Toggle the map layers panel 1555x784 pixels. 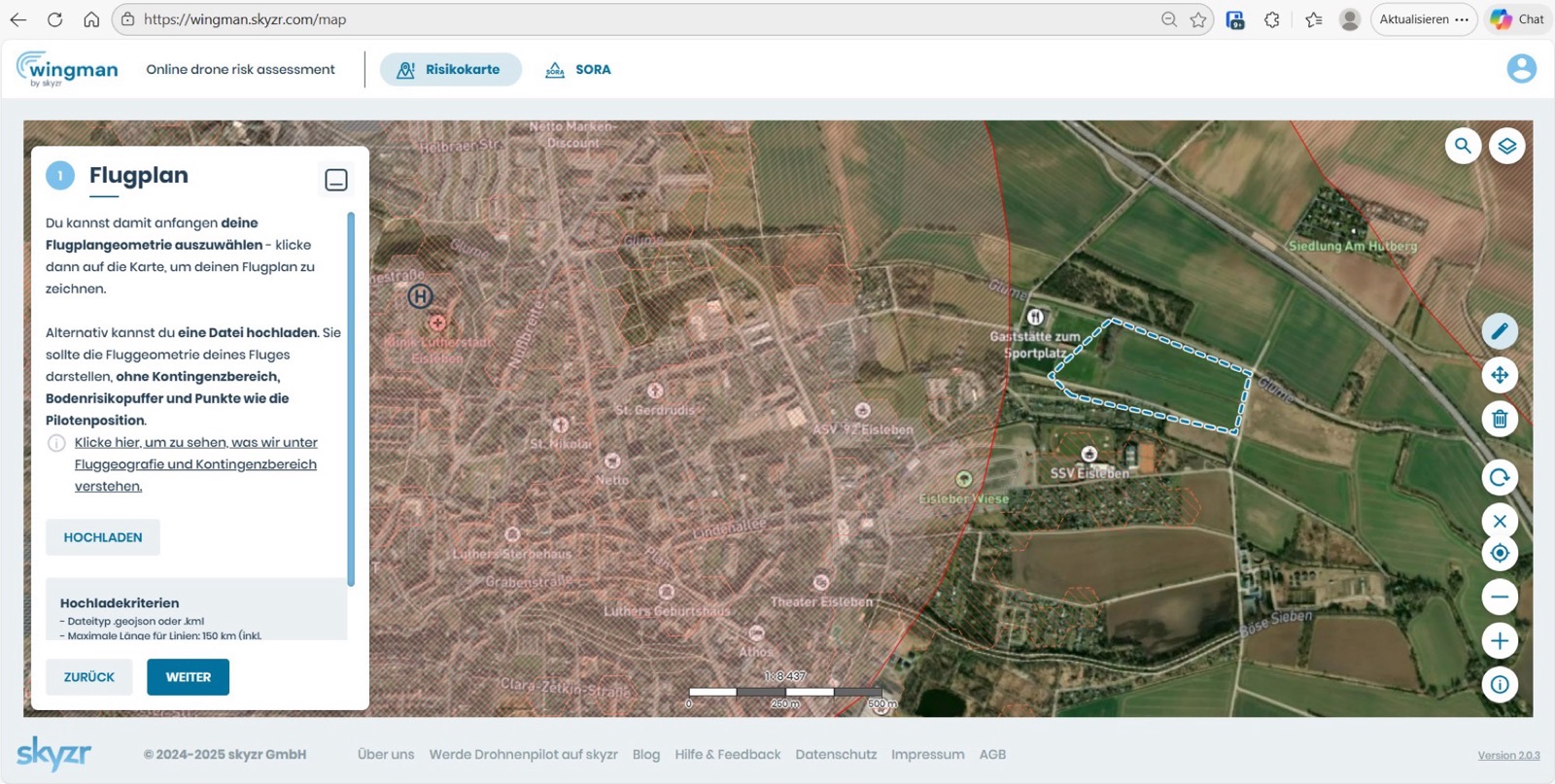click(x=1506, y=146)
